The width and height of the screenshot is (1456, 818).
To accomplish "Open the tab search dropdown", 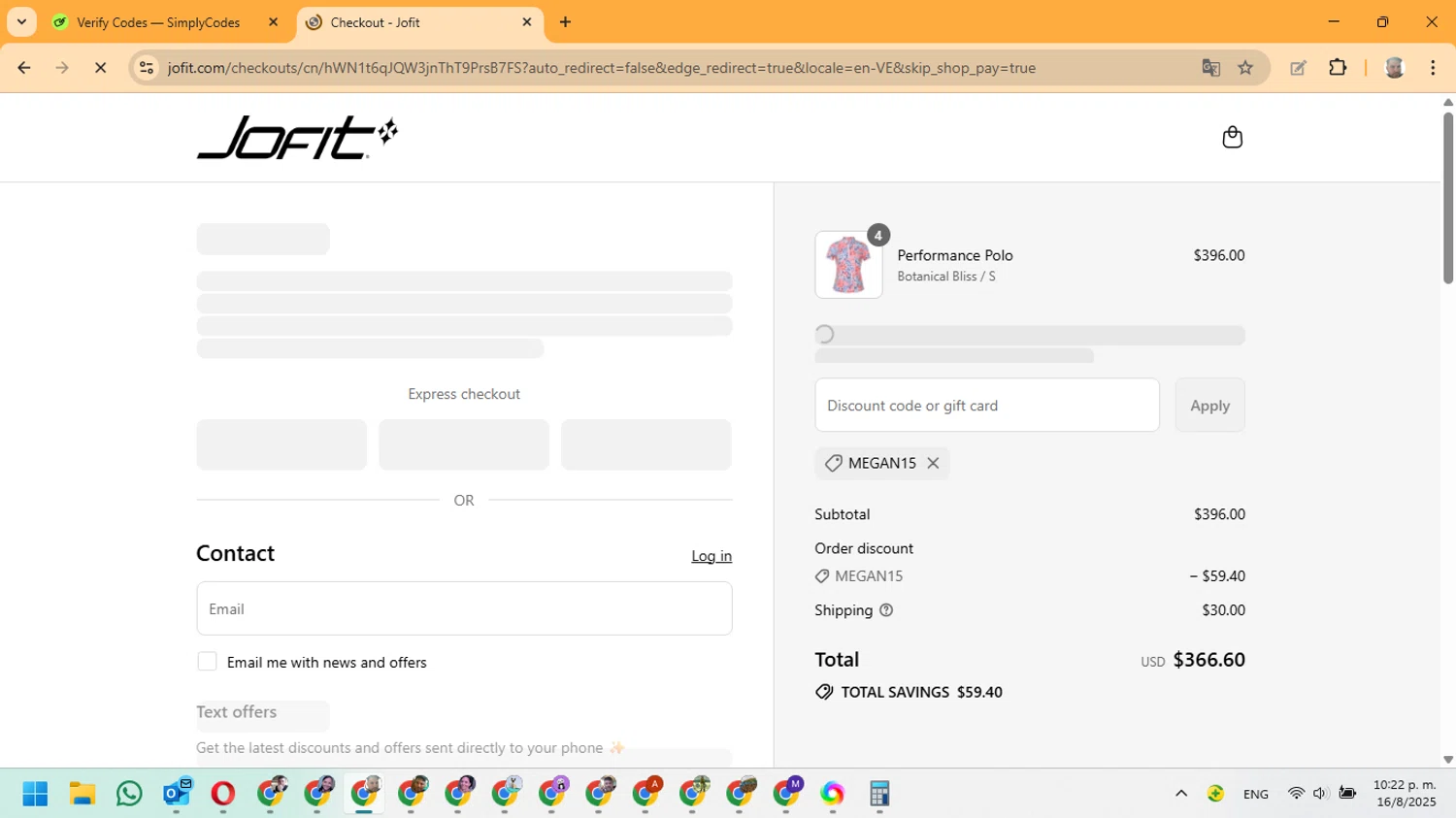I will pos(21,22).
